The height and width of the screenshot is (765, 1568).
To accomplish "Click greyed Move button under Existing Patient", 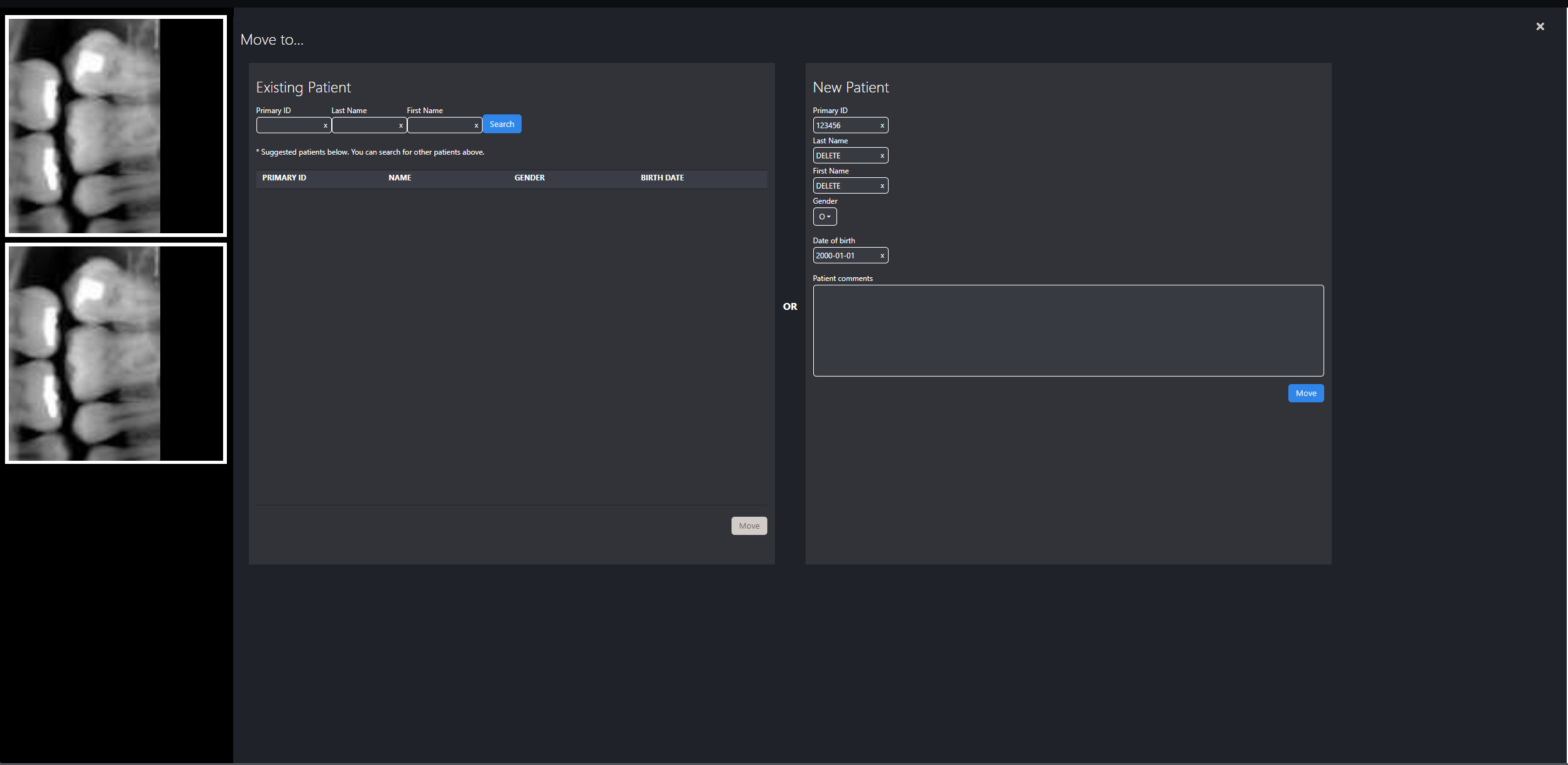I will coord(749,526).
